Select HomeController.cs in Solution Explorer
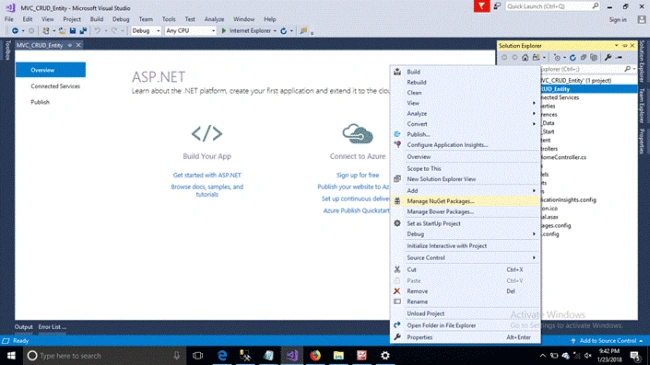 tap(563, 157)
